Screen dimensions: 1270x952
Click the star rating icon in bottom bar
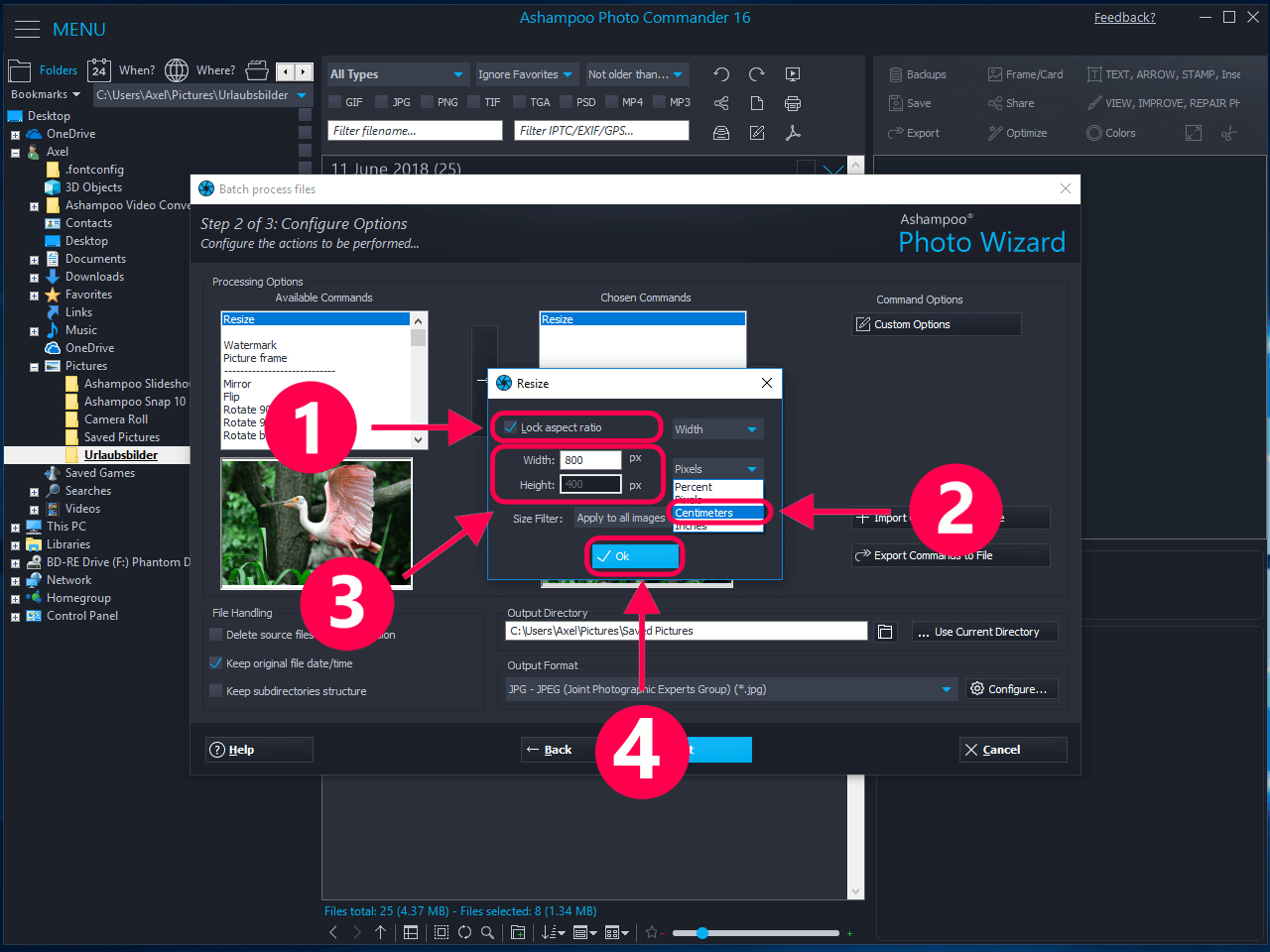click(652, 932)
